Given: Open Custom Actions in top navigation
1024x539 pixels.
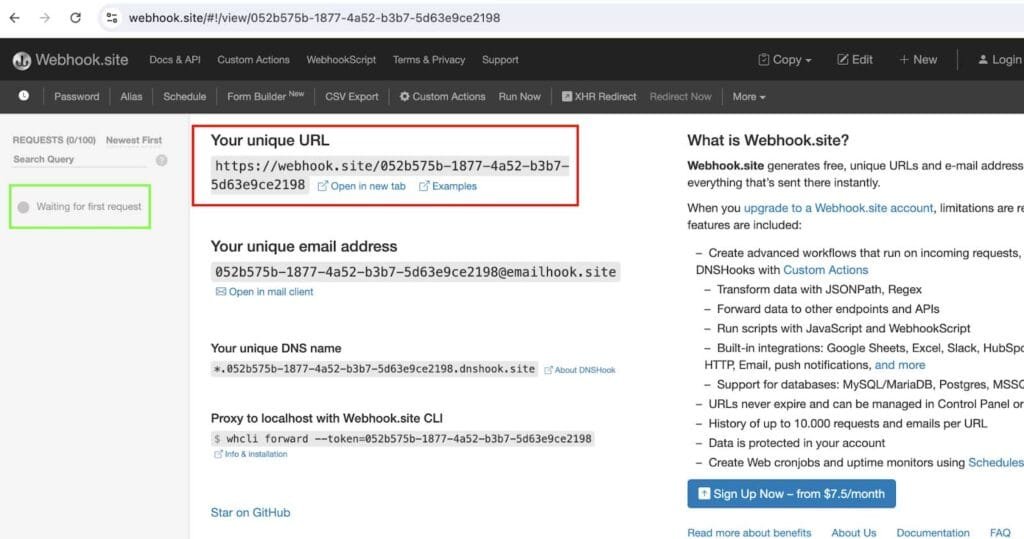Looking at the screenshot, I should click(x=253, y=59).
